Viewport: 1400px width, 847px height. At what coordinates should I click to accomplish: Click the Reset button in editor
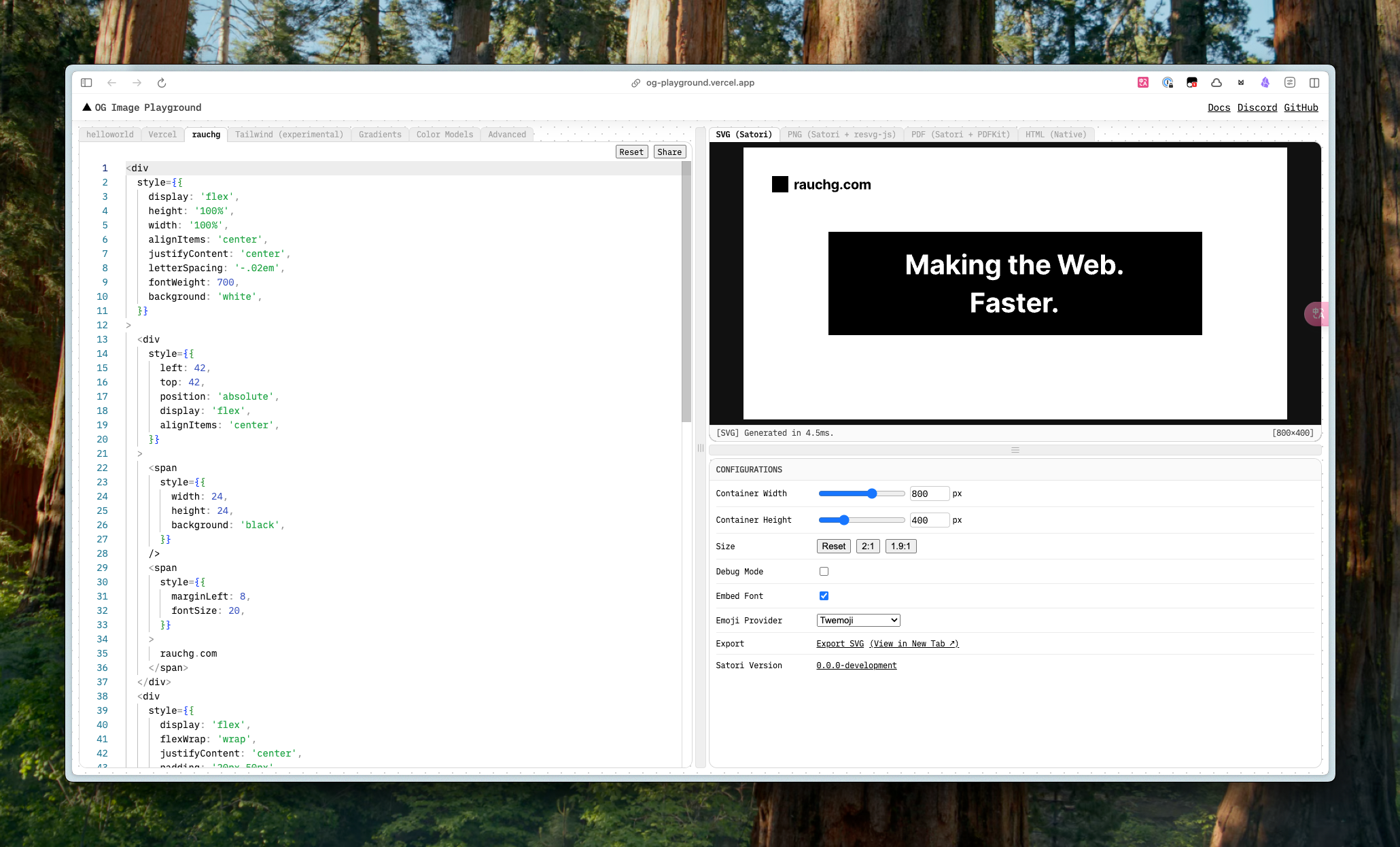click(632, 152)
